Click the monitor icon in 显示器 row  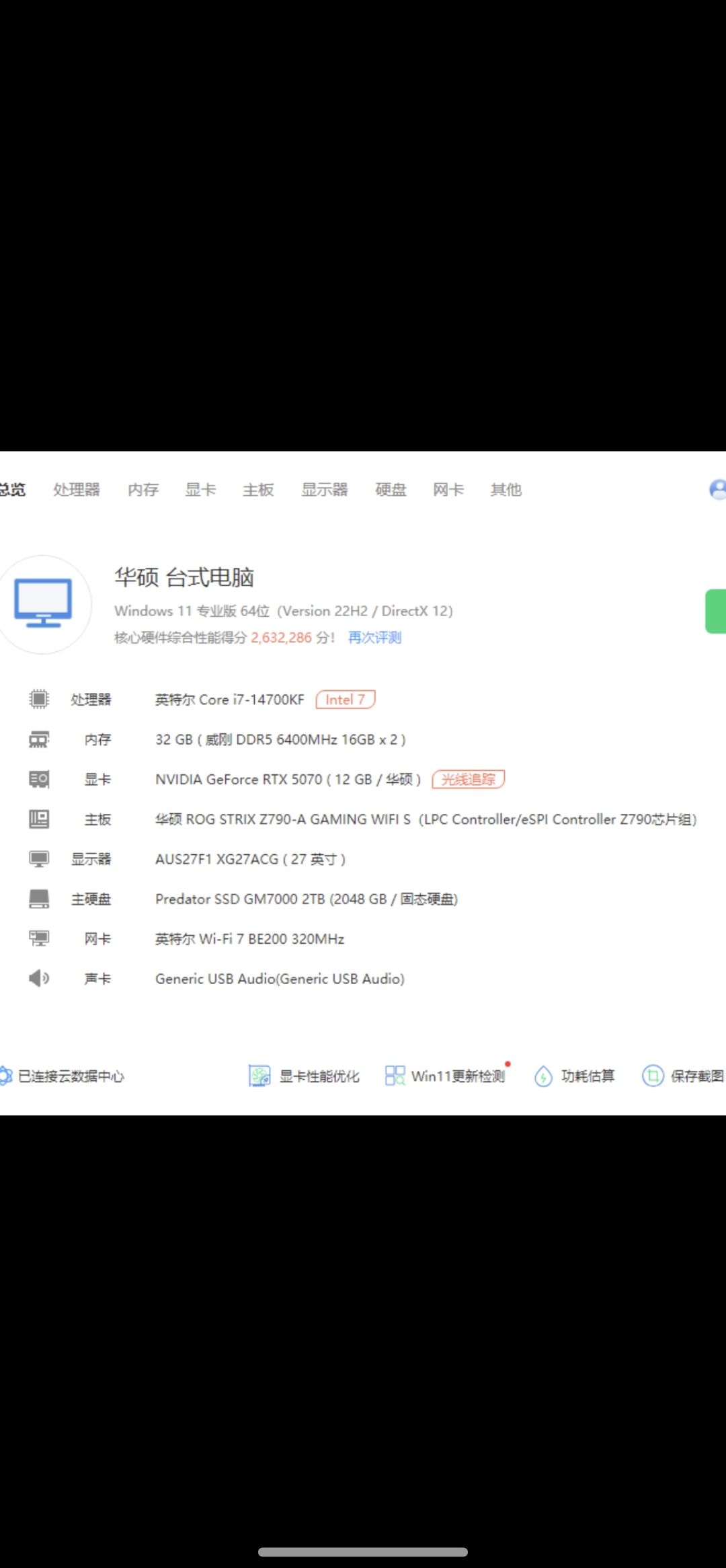(x=39, y=859)
